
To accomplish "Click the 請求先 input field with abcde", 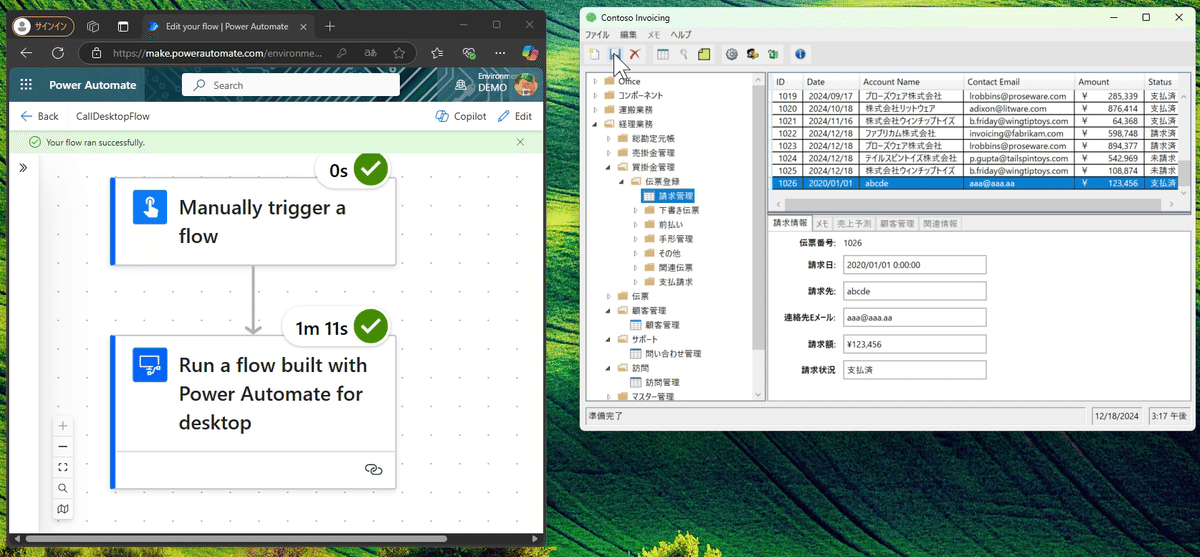I will click(913, 291).
